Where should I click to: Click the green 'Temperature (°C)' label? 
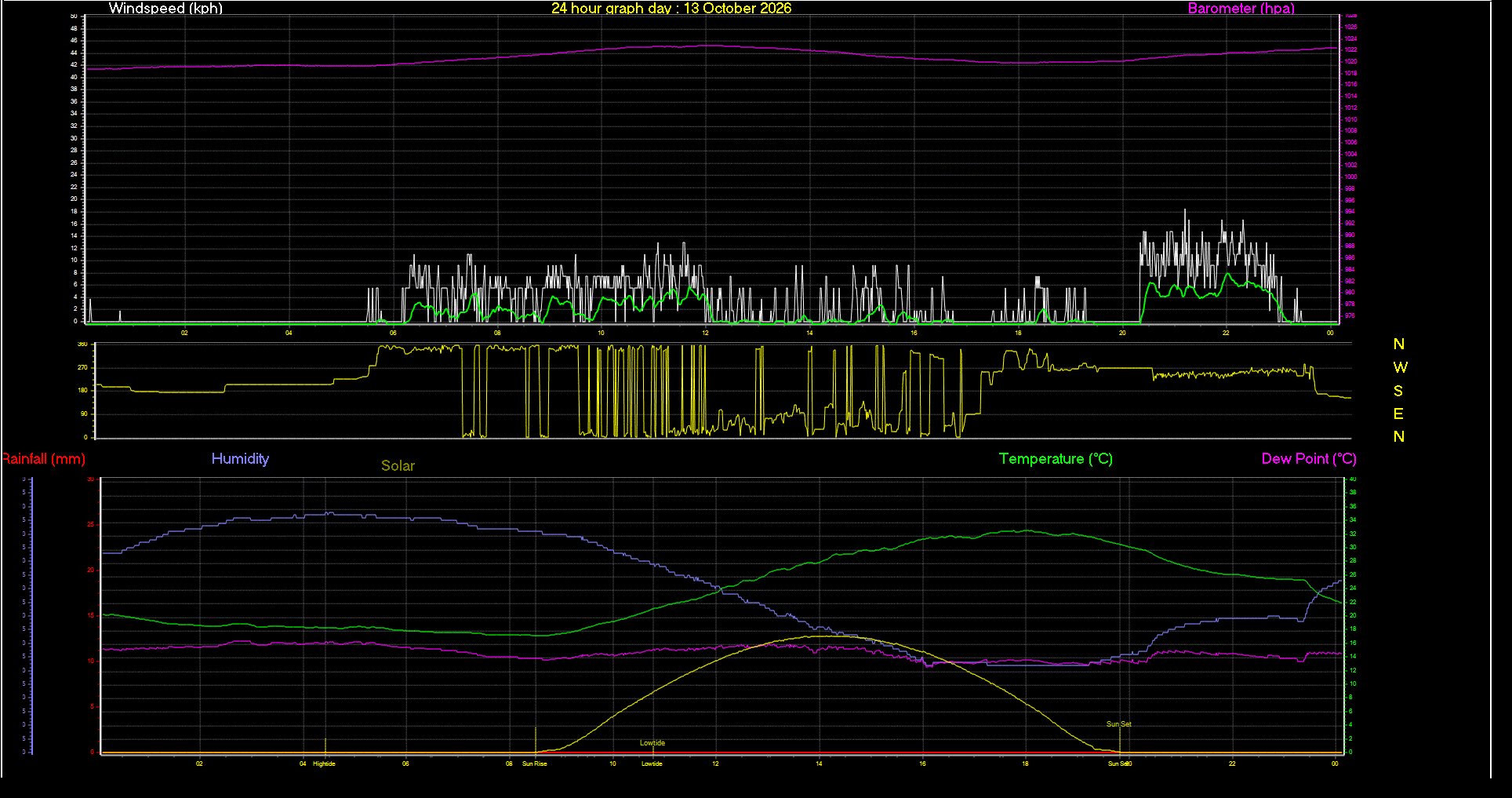coord(1056,459)
